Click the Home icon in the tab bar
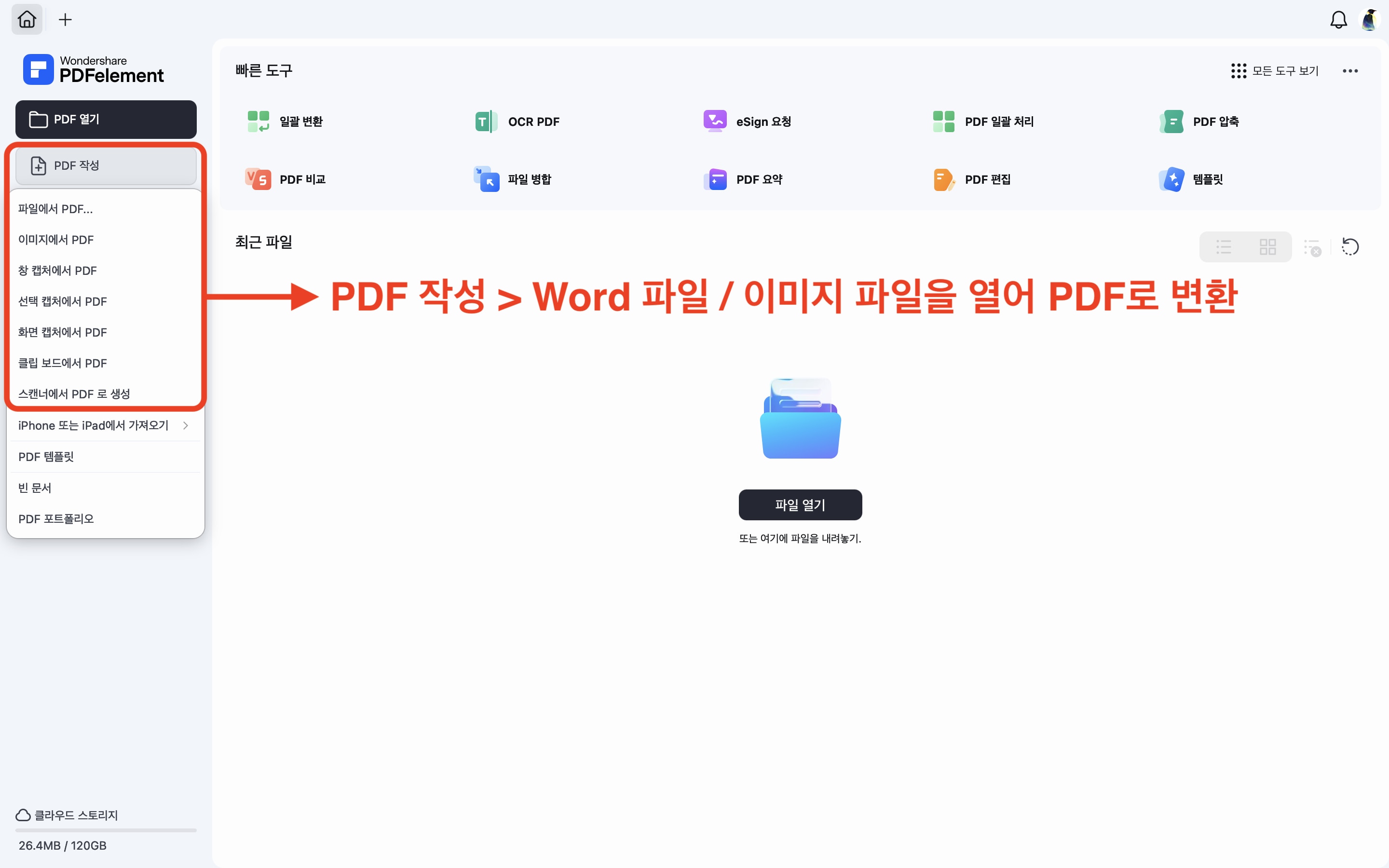The height and width of the screenshot is (868, 1389). pyautogui.click(x=27, y=19)
